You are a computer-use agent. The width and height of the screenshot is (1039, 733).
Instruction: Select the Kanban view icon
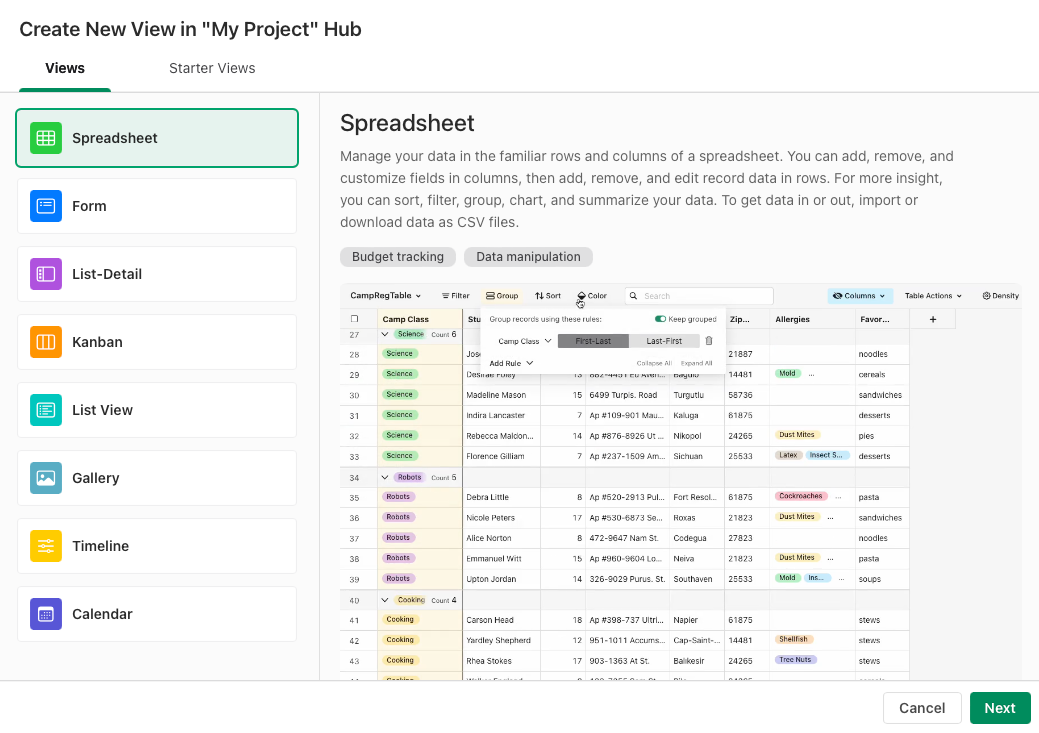(x=46, y=342)
